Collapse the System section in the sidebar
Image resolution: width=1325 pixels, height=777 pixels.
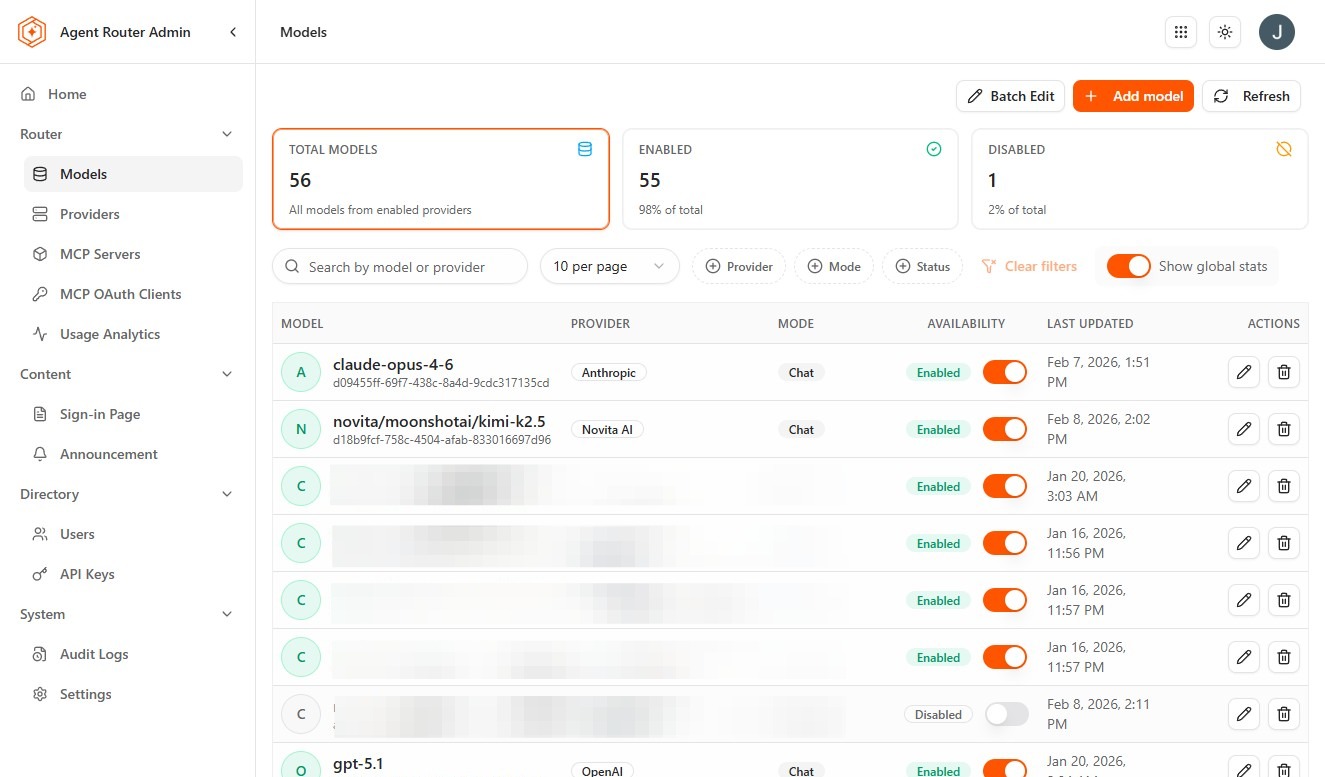227,614
